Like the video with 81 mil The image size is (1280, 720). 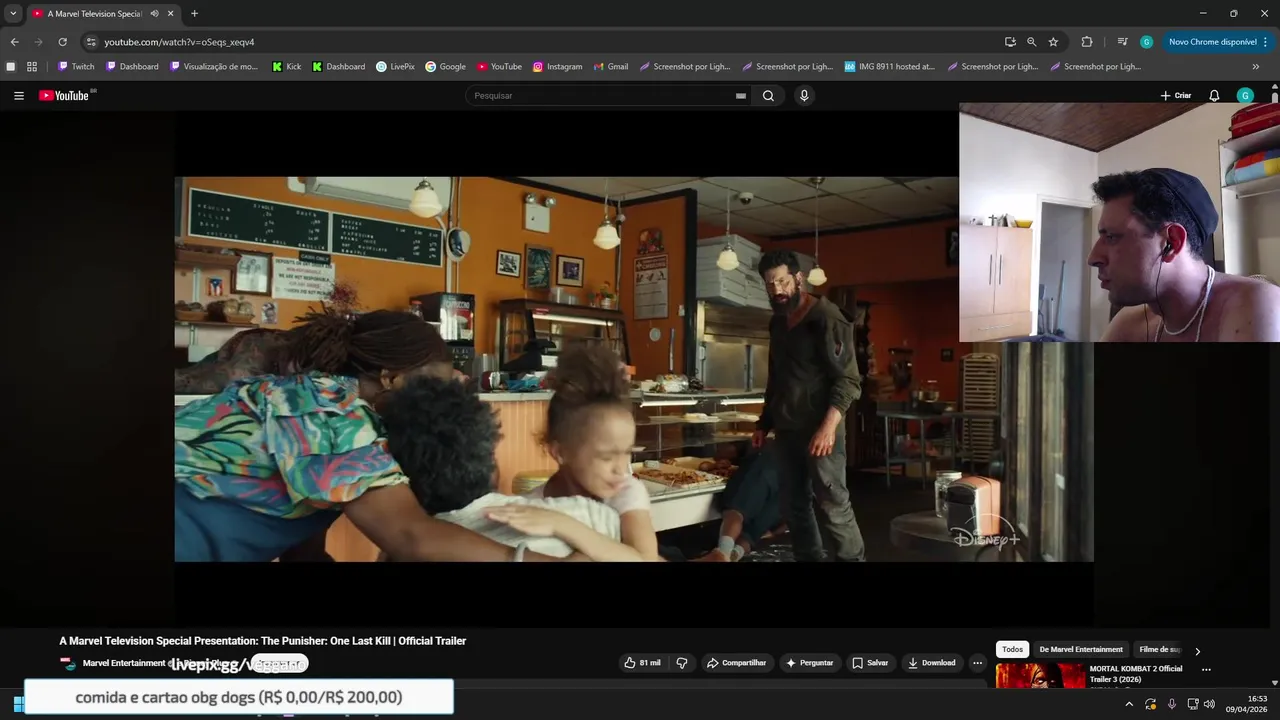tap(642, 663)
